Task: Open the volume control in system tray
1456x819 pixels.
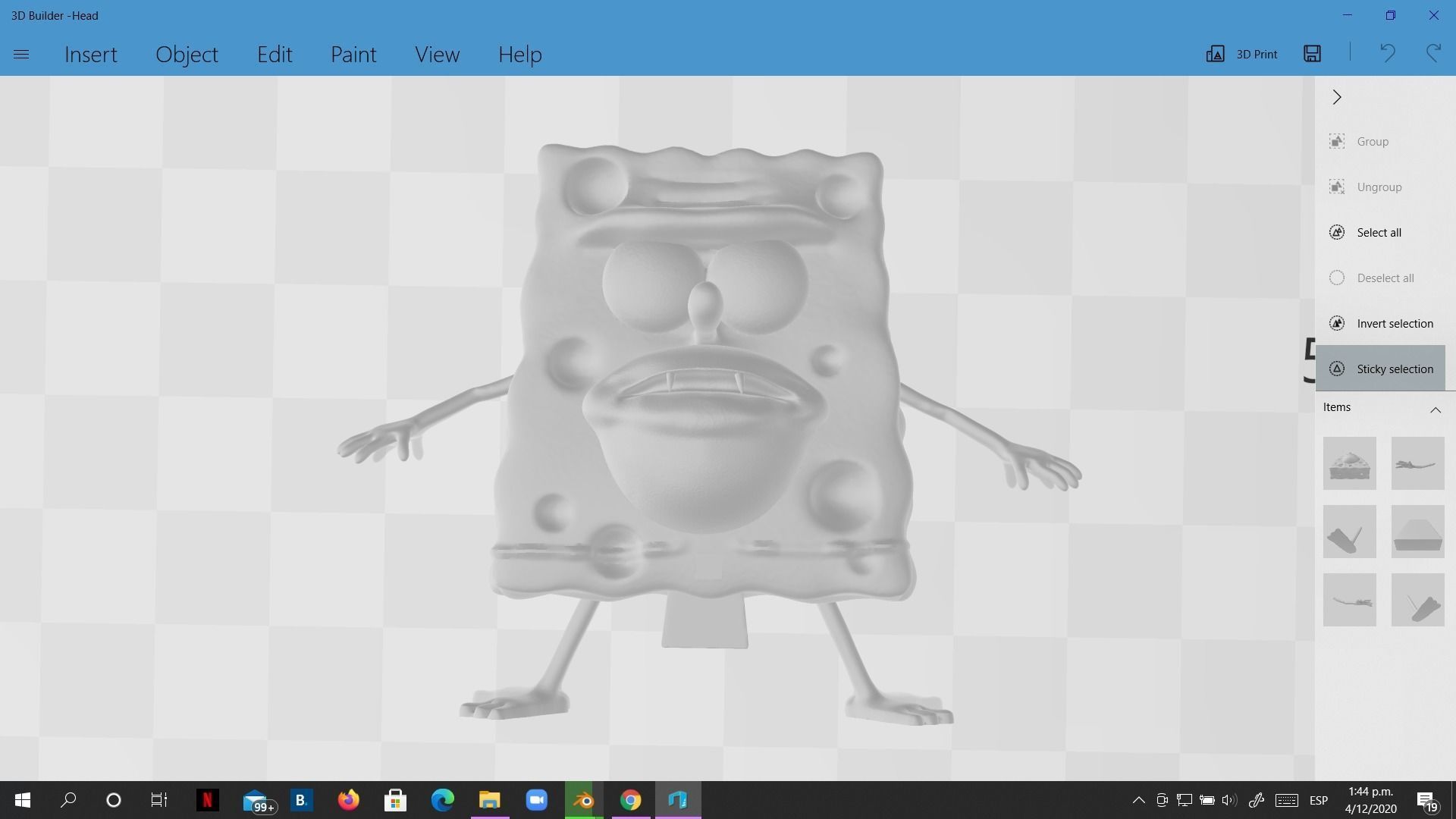Action: click(1229, 800)
